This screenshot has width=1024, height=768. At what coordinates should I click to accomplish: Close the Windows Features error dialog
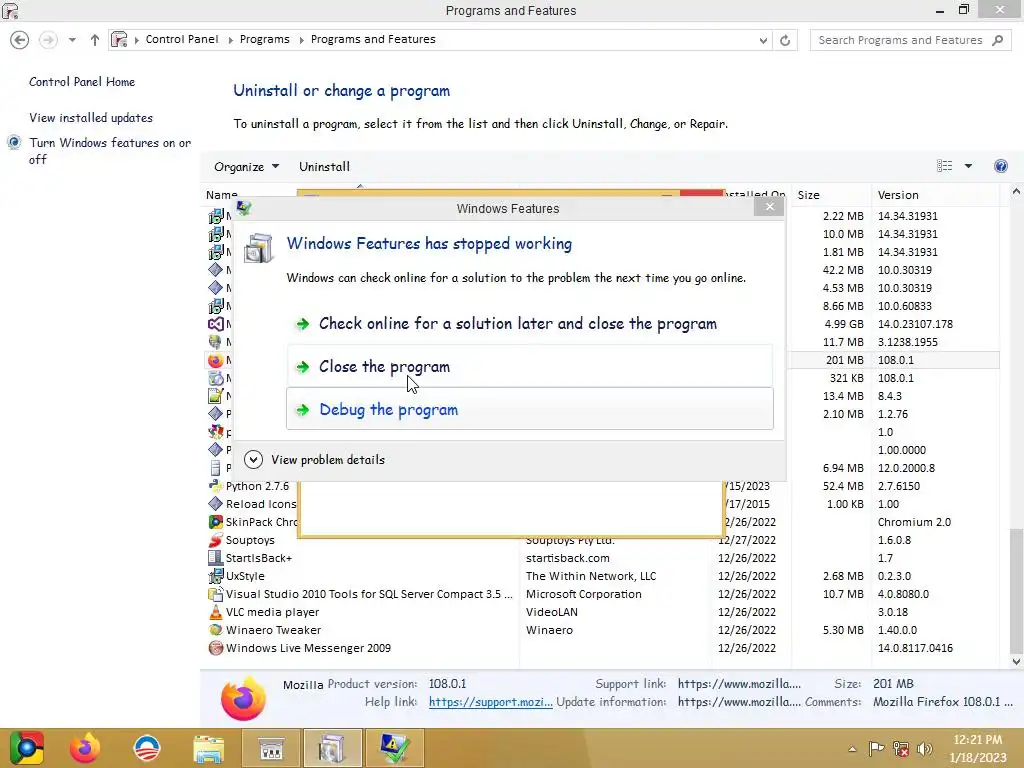click(769, 206)
